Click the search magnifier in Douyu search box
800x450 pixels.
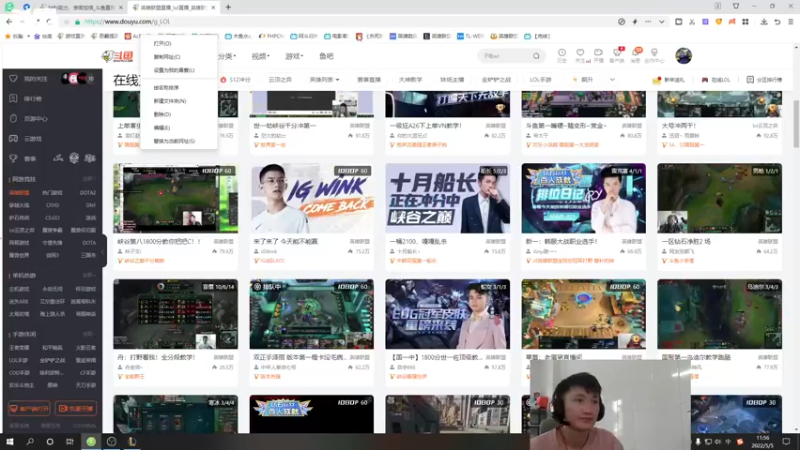coord(536,56)
